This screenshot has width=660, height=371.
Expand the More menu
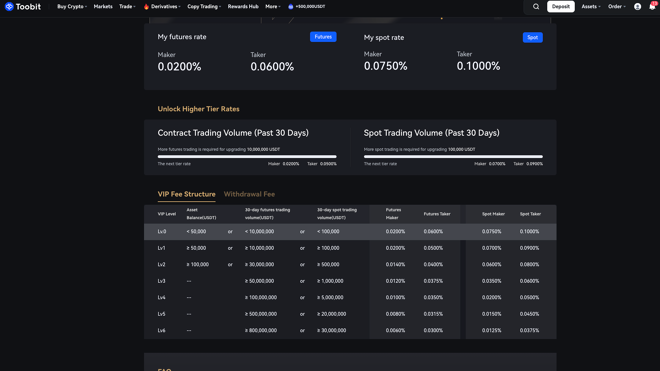point(273,7)
